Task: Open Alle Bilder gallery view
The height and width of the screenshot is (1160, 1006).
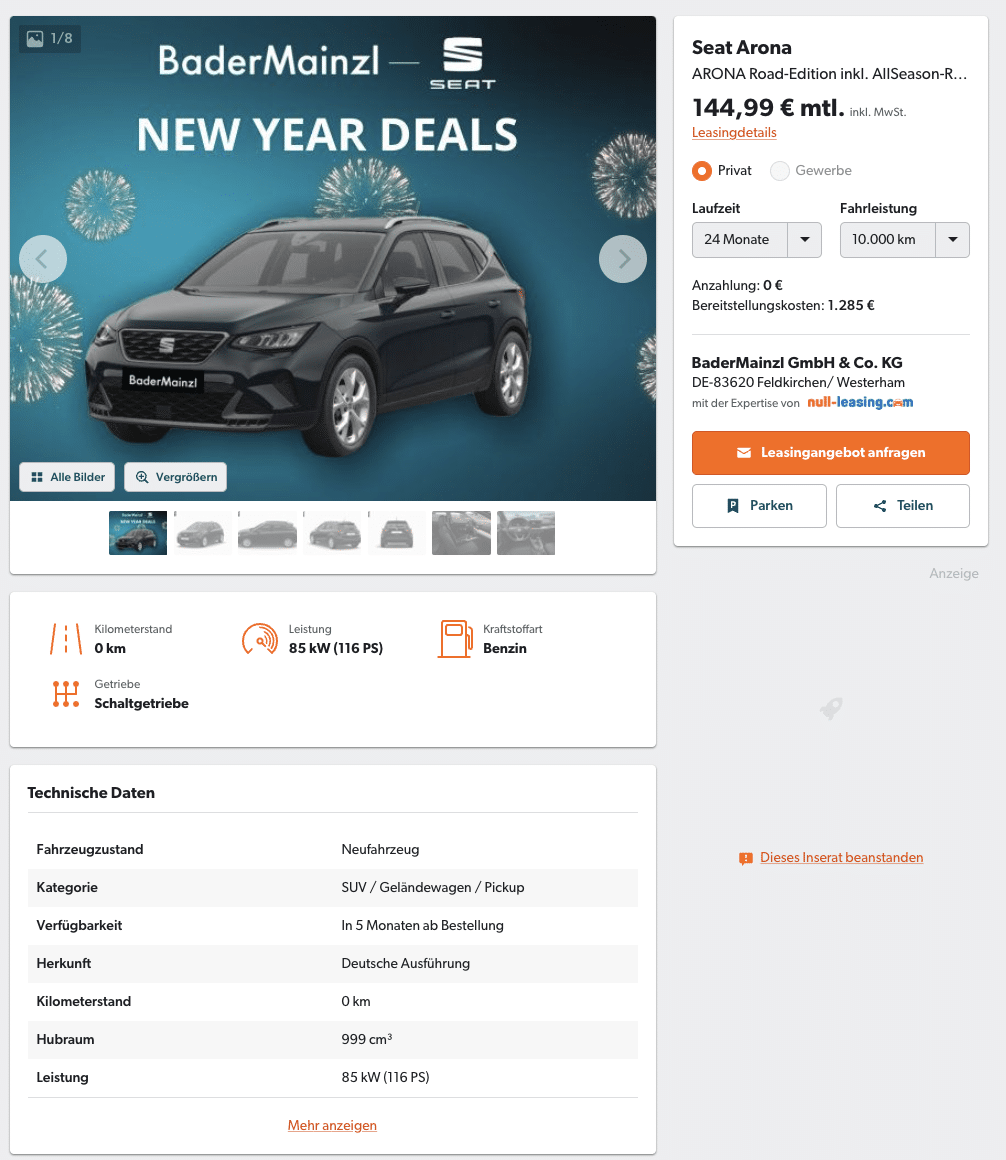Action: tap(67, 477)
